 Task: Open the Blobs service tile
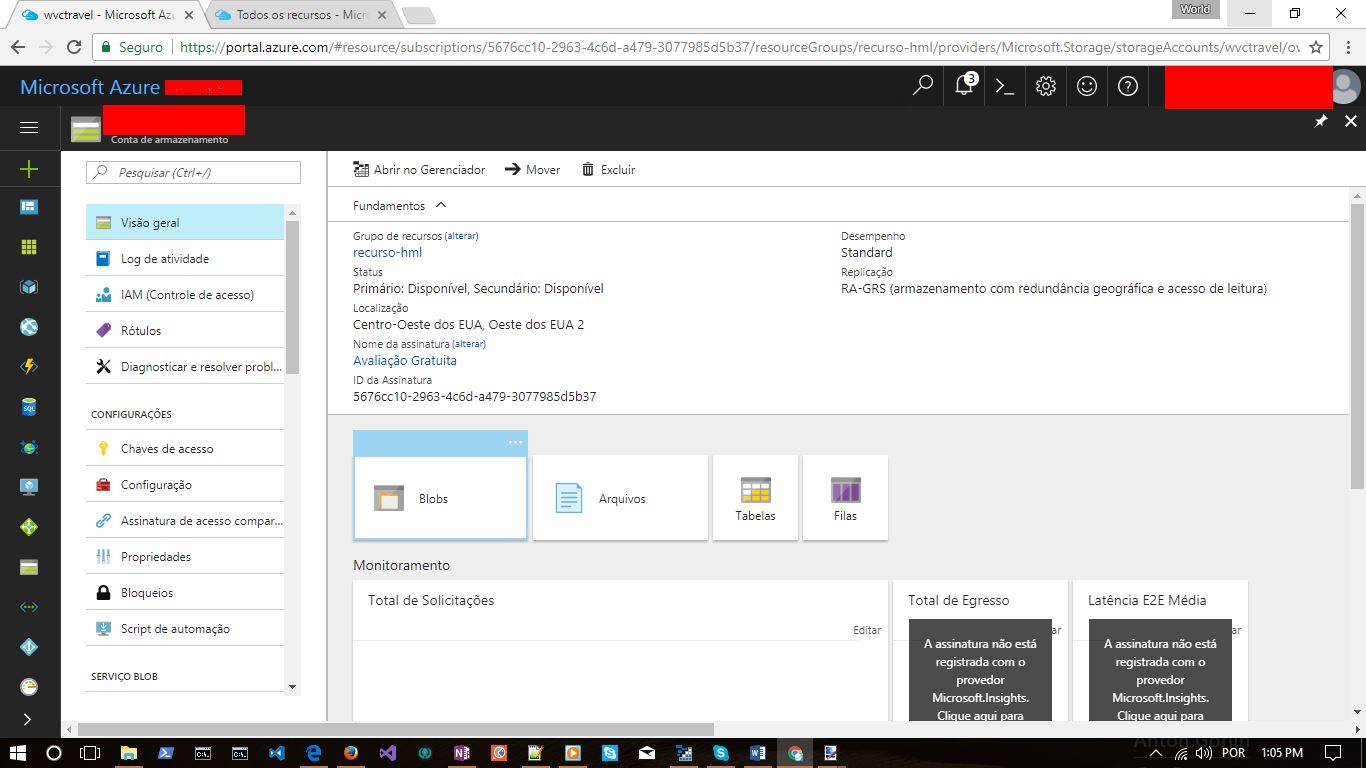click(x=440, y=498)
